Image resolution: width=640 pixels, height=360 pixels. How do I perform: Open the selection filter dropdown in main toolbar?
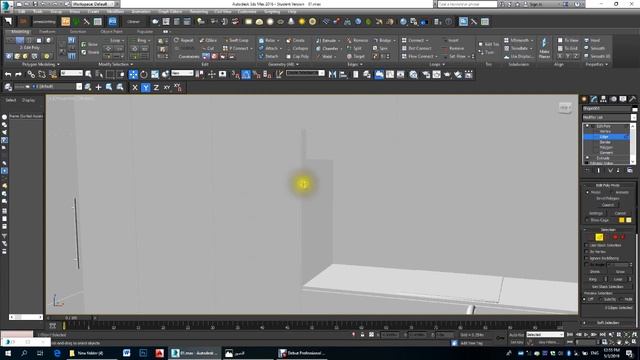coord(72,73)
